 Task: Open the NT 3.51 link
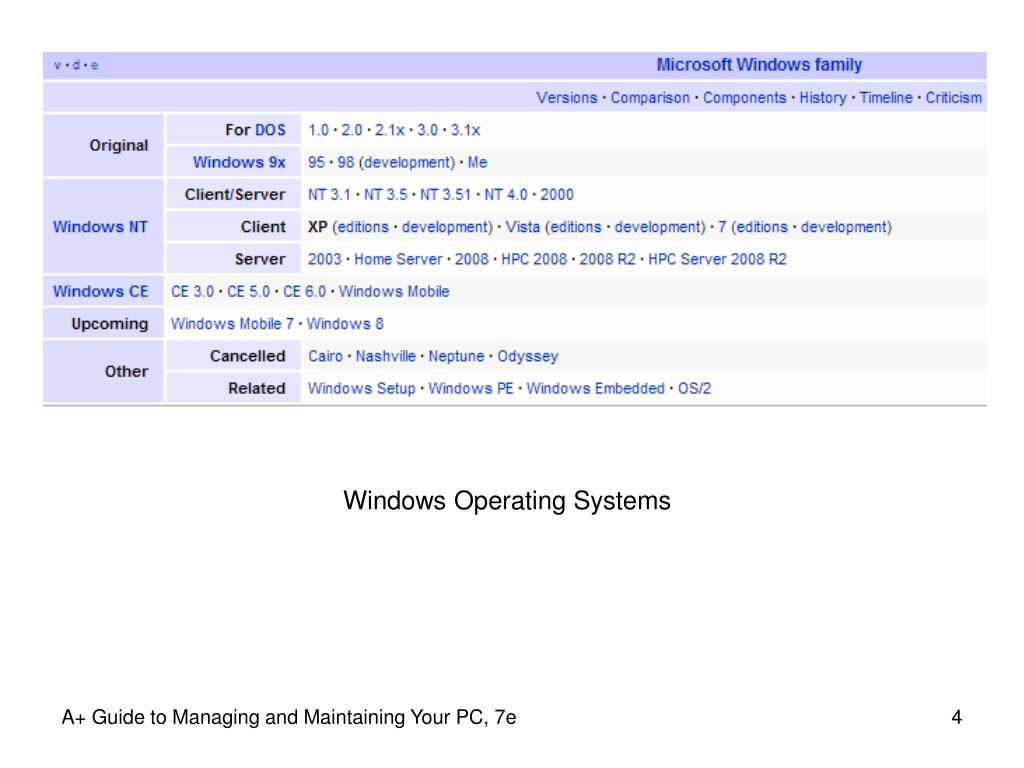point(445,195)
